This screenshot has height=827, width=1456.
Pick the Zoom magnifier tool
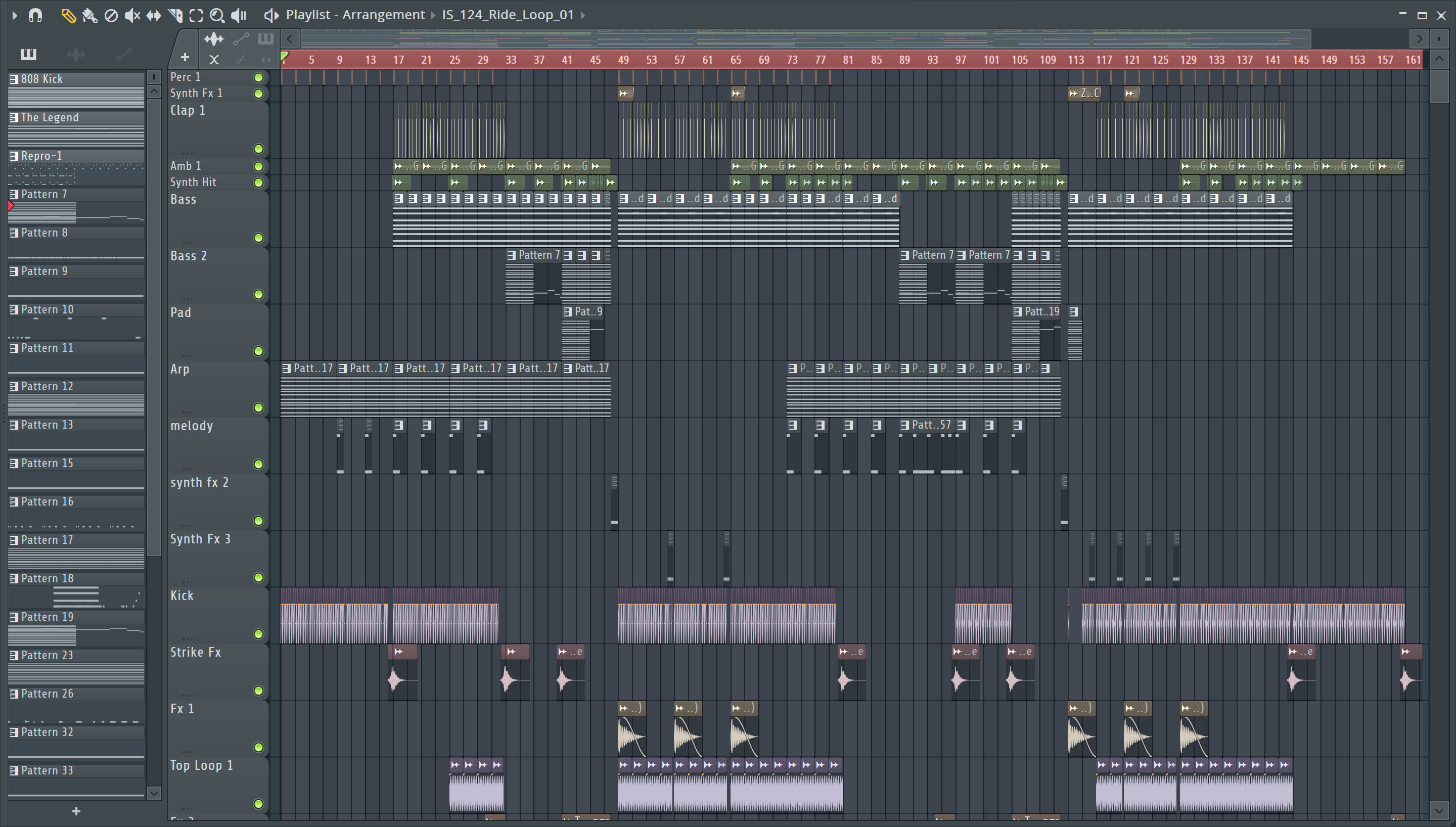(x=217, y=15)
